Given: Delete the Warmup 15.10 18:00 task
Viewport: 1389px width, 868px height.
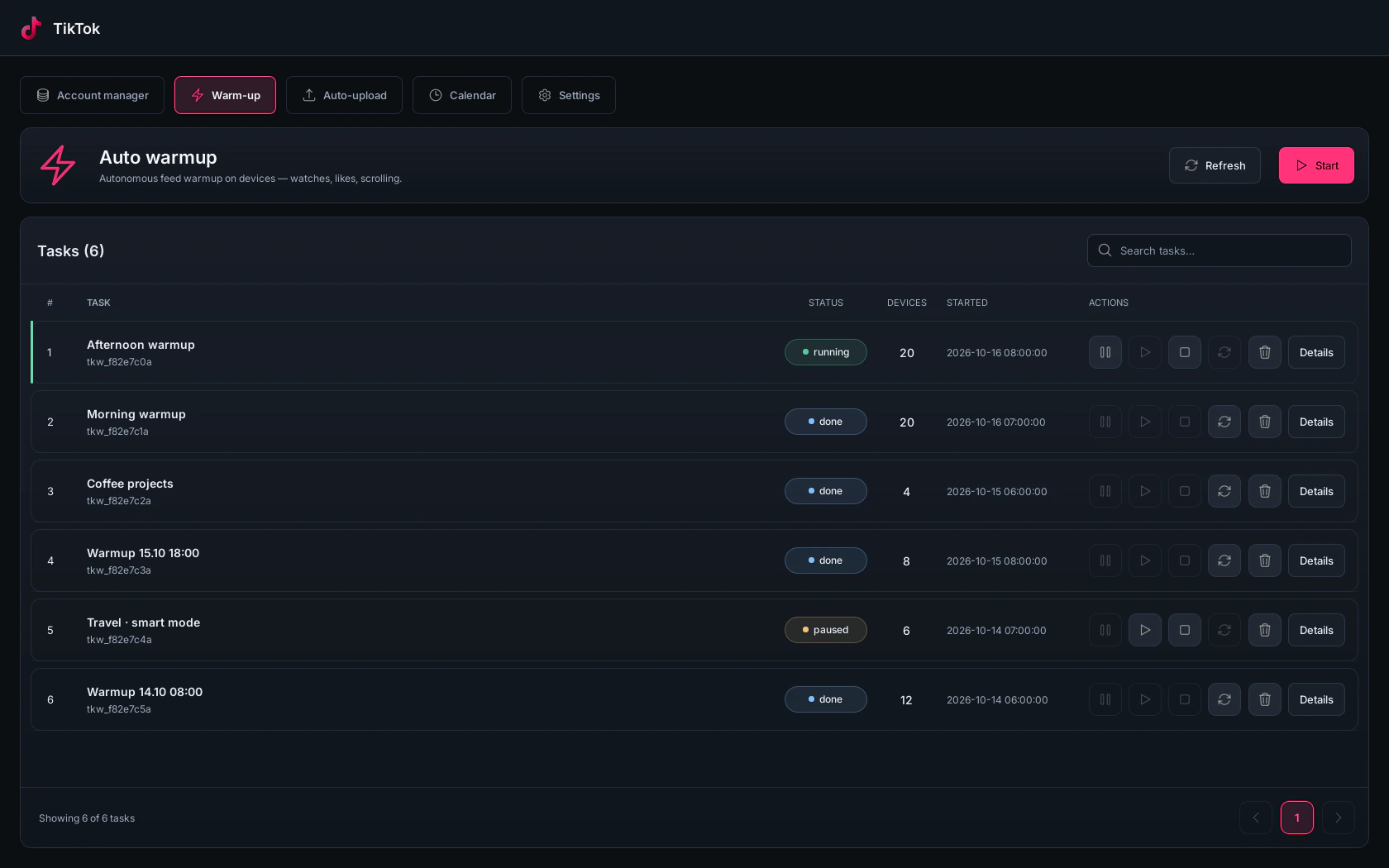Looking at the screenshot, I should 1265,560.
